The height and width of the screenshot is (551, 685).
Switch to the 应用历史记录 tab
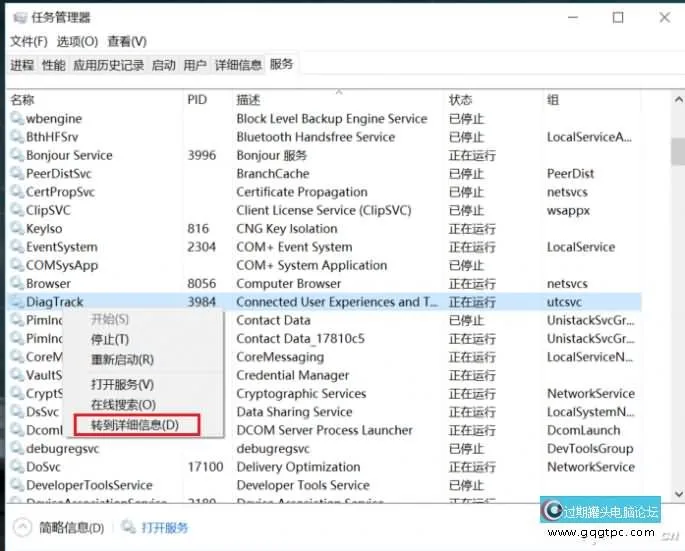pyautogui.click(x=109, y=65)
